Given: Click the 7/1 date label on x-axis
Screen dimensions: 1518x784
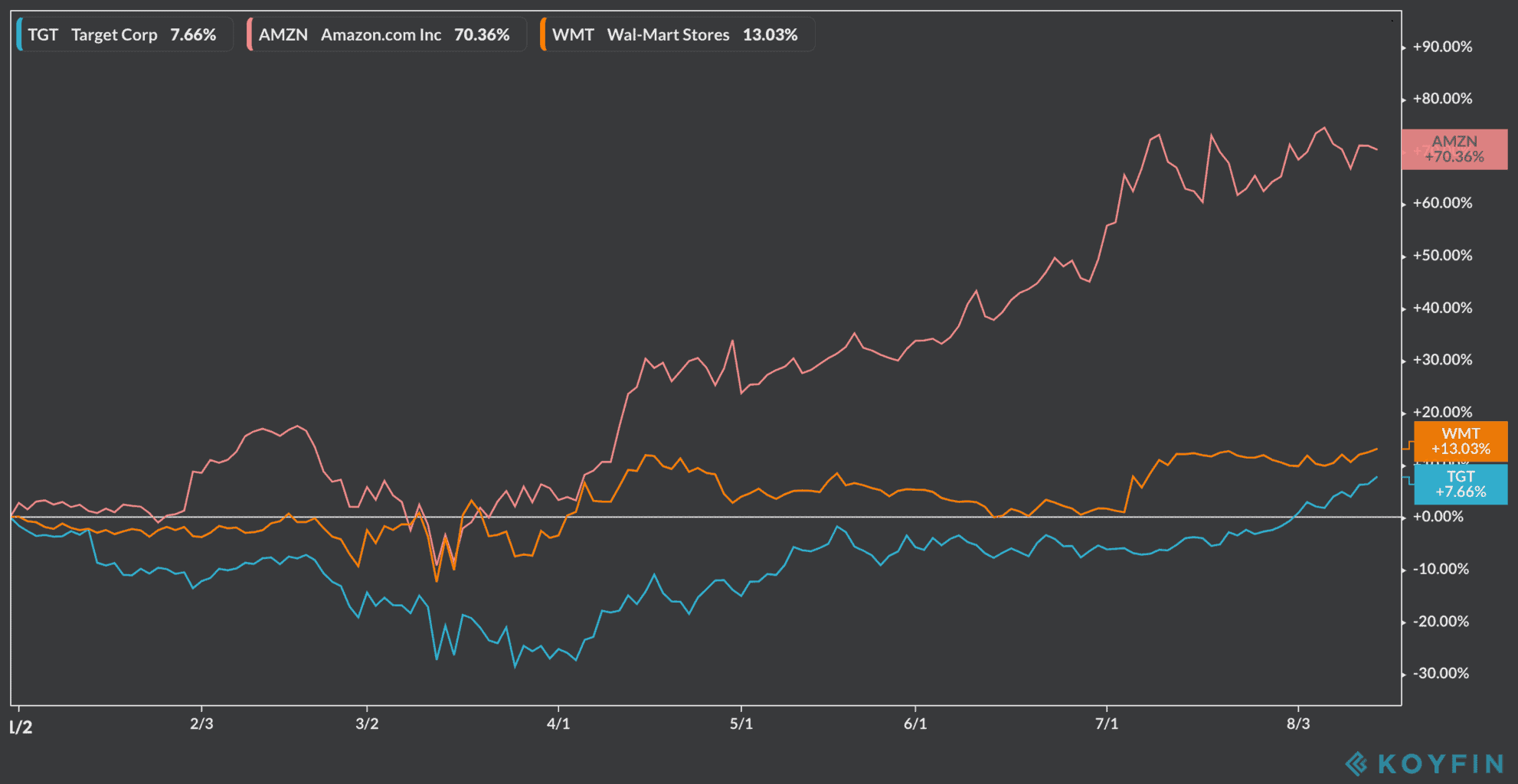Looking at the screenshot, I should [1107, 724].
